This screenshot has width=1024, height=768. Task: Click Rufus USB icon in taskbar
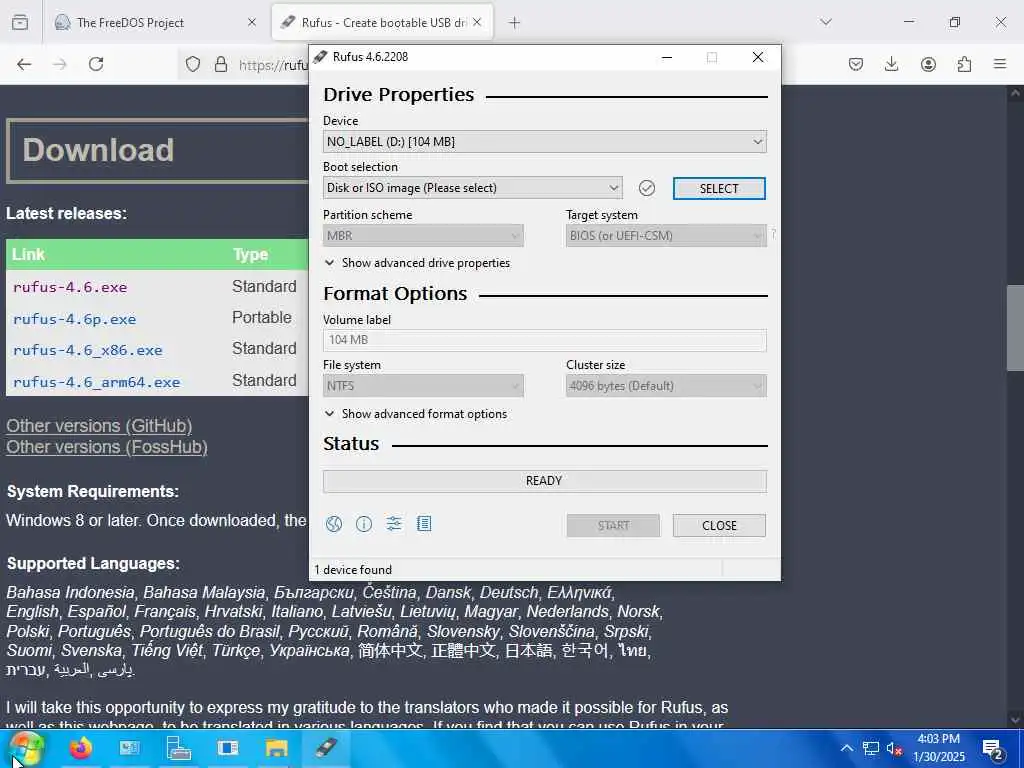(x=326, y=748)
